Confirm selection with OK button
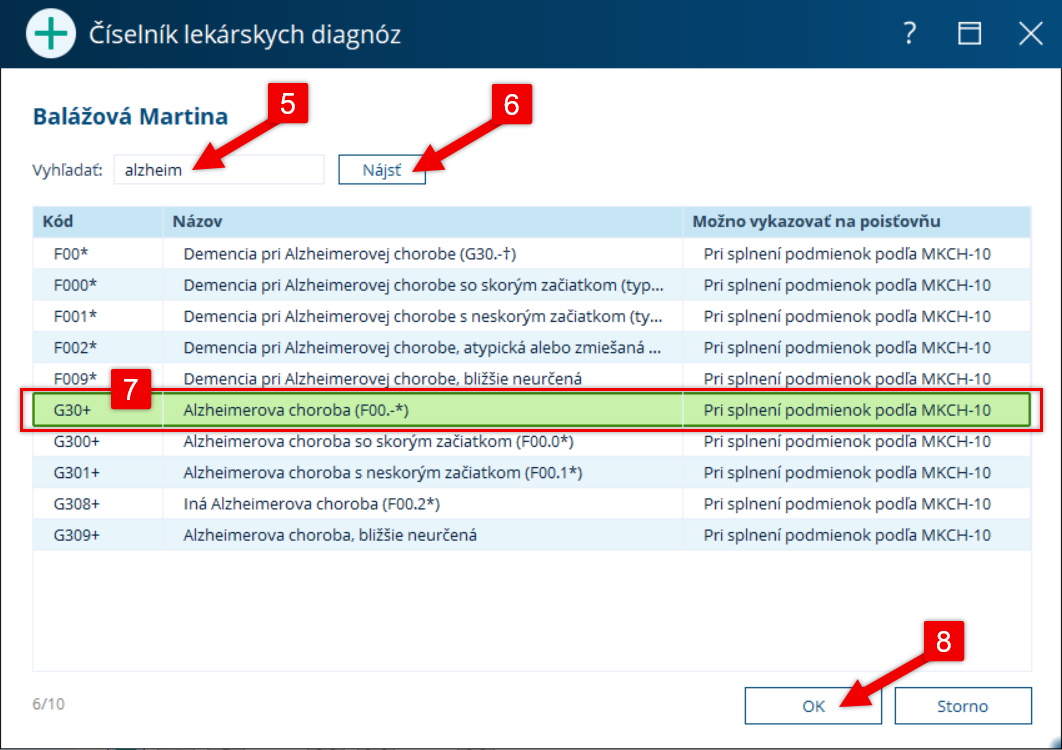Image resolution: width=1062 pixels, height=750 pixels. [x=813, y=706]
